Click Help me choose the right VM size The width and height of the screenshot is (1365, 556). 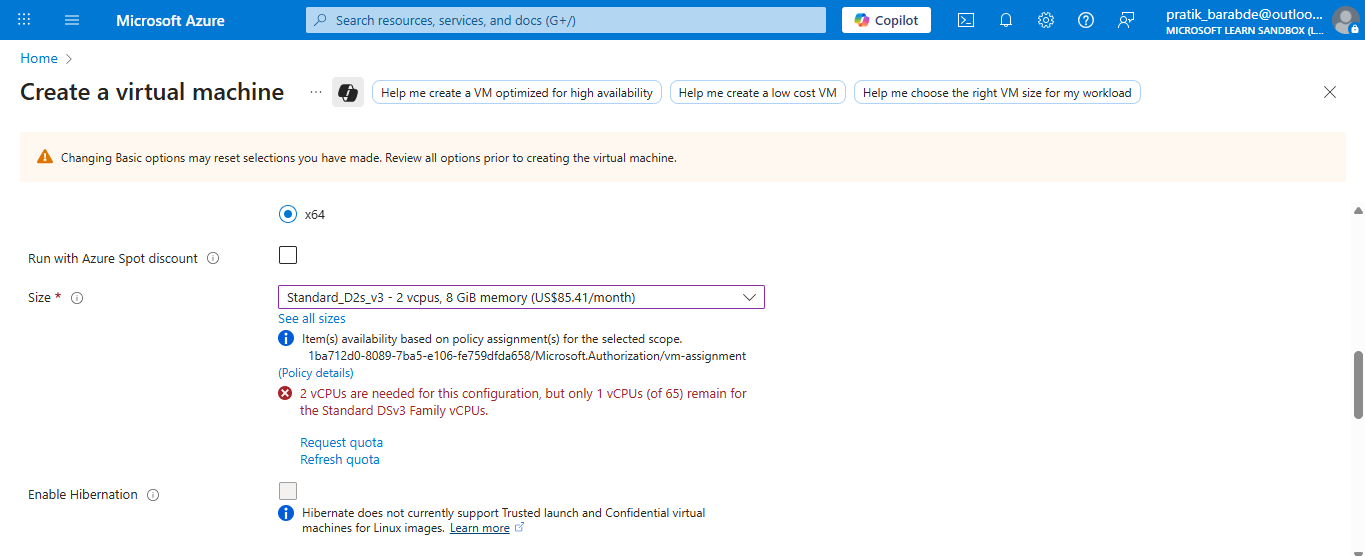(997, 92)
